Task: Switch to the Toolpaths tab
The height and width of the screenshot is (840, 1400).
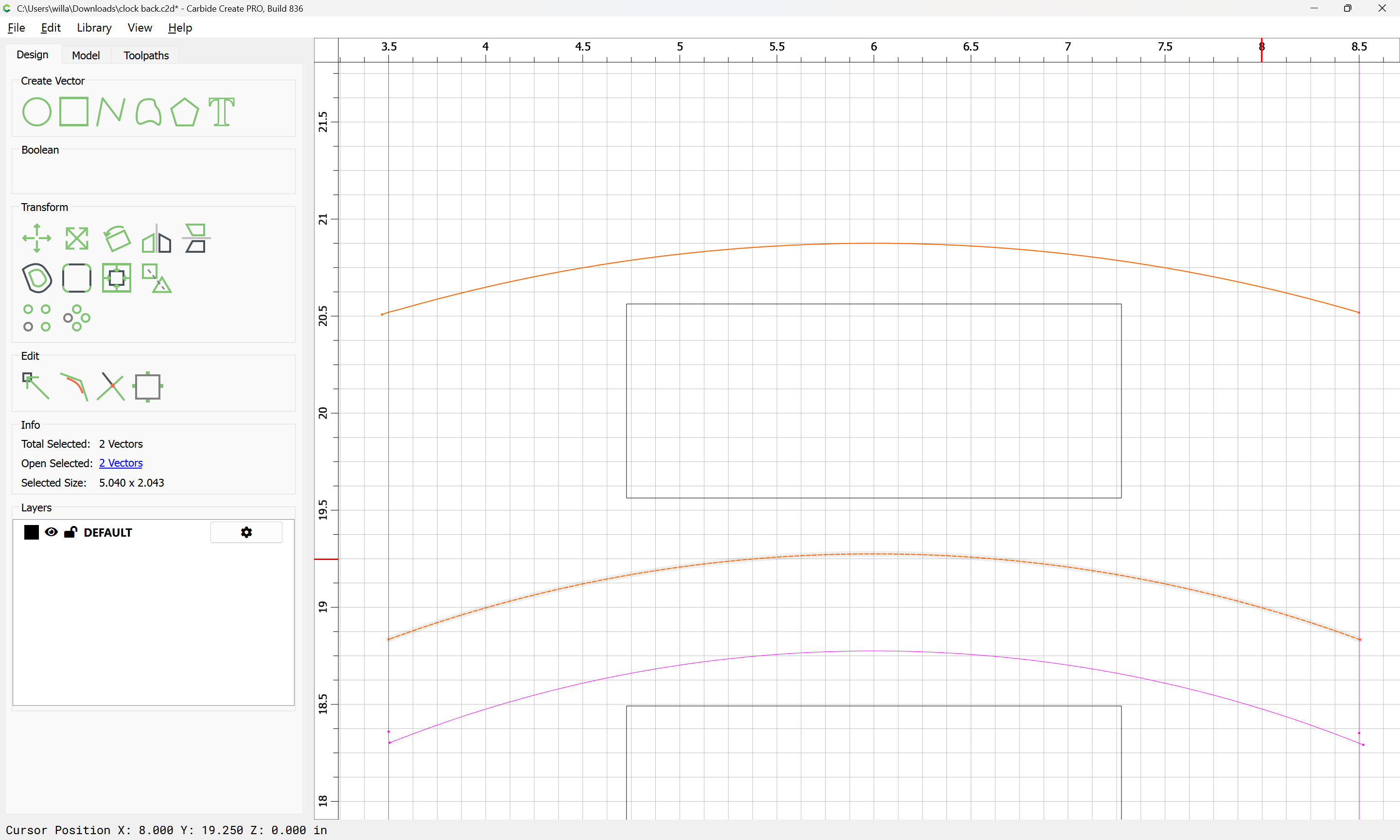Action: [x=146, y=55]
